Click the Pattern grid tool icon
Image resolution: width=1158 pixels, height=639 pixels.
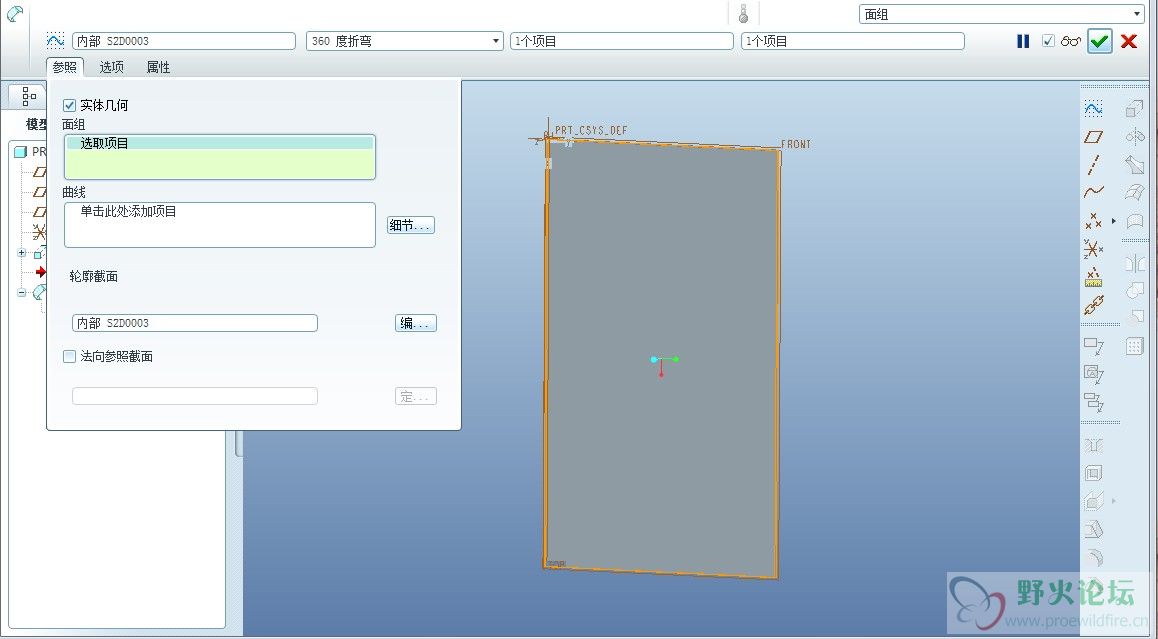pyautogui.click(x=1135, y=346)
